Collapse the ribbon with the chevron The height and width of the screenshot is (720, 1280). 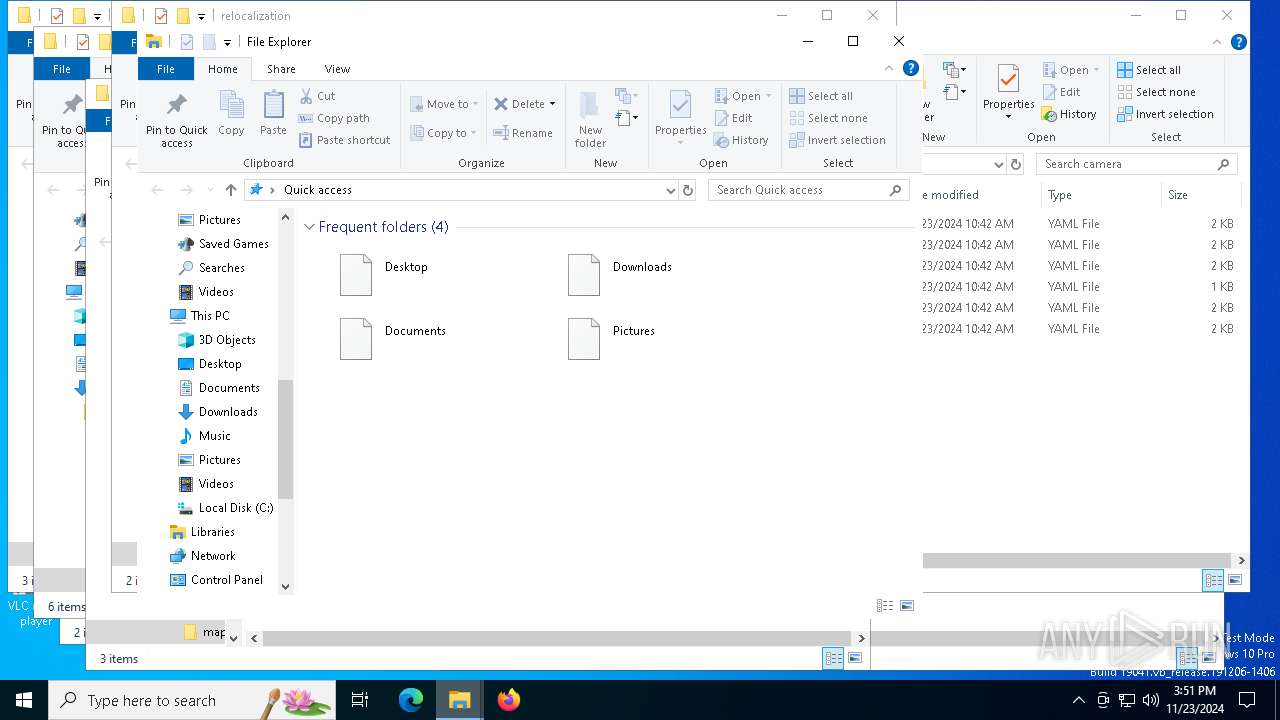[x=888, y=68]
